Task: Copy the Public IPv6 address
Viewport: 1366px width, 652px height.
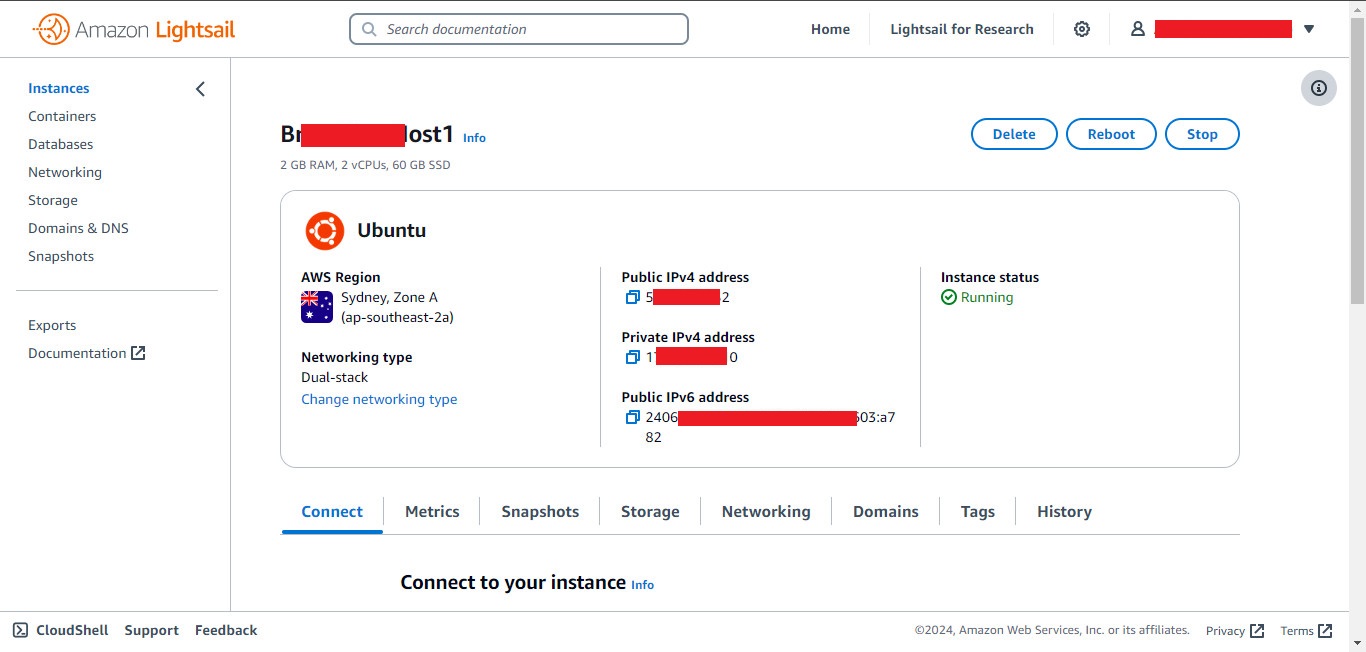Action: 633,417
